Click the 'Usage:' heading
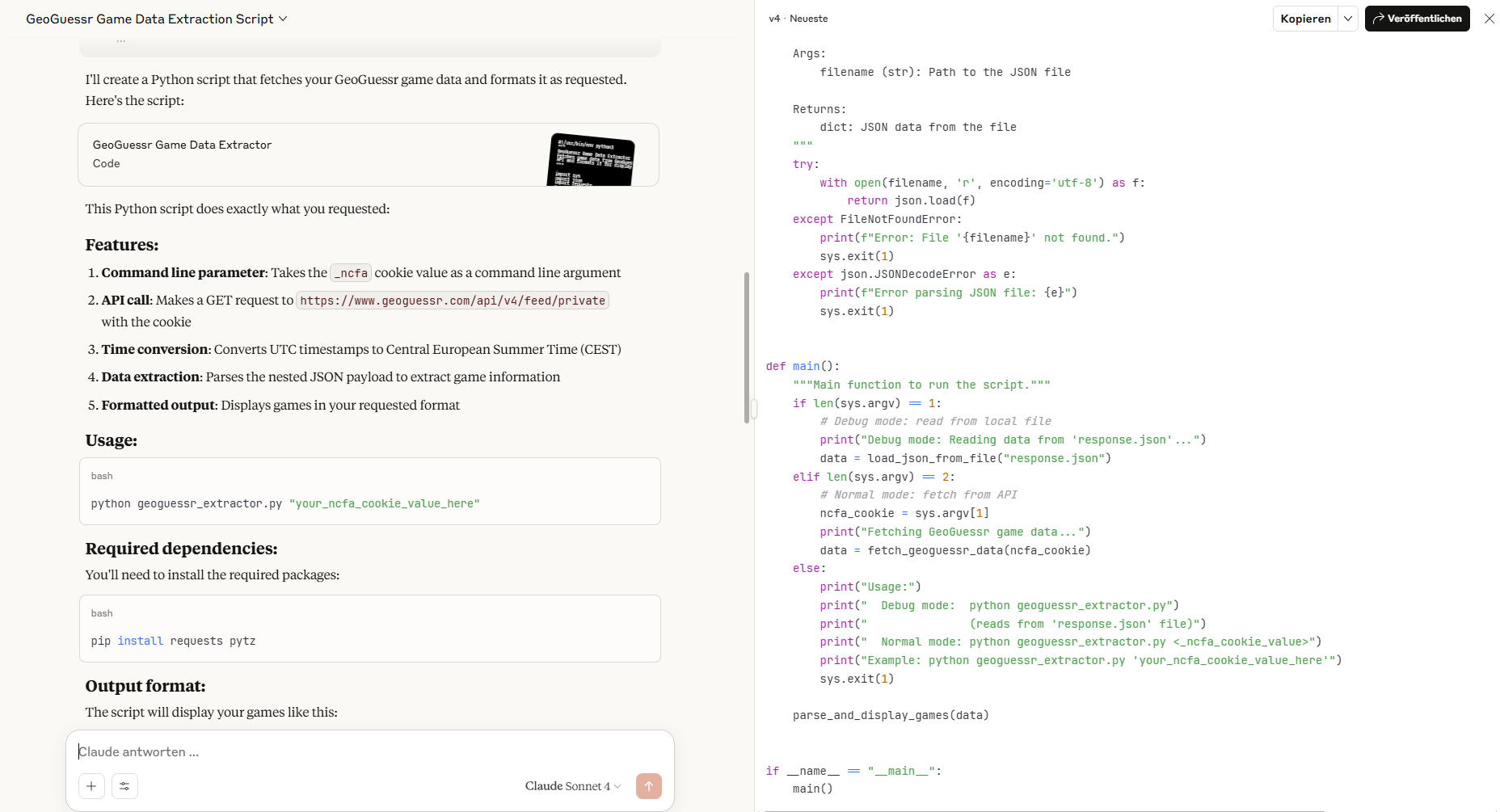Viewport: 1500px width, 812px height. (x=112, y=440)
